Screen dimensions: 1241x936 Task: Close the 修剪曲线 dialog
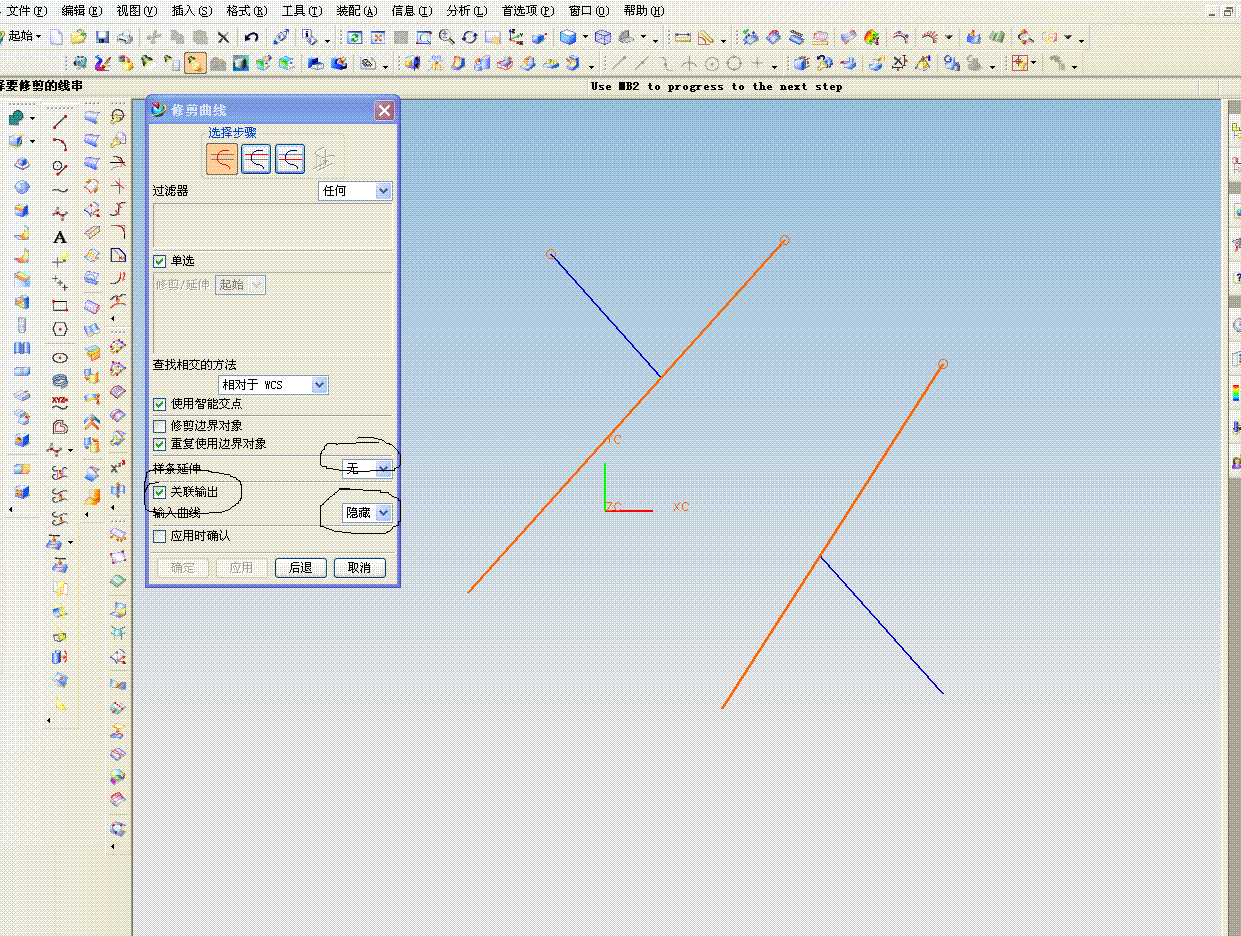384,110
